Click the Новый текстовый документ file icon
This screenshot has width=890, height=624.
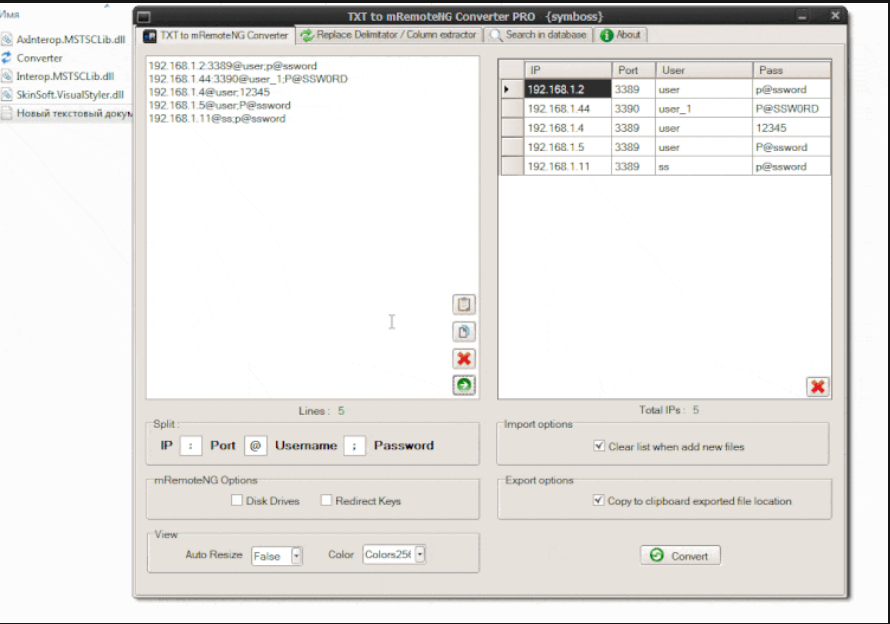tap(6, 113)
